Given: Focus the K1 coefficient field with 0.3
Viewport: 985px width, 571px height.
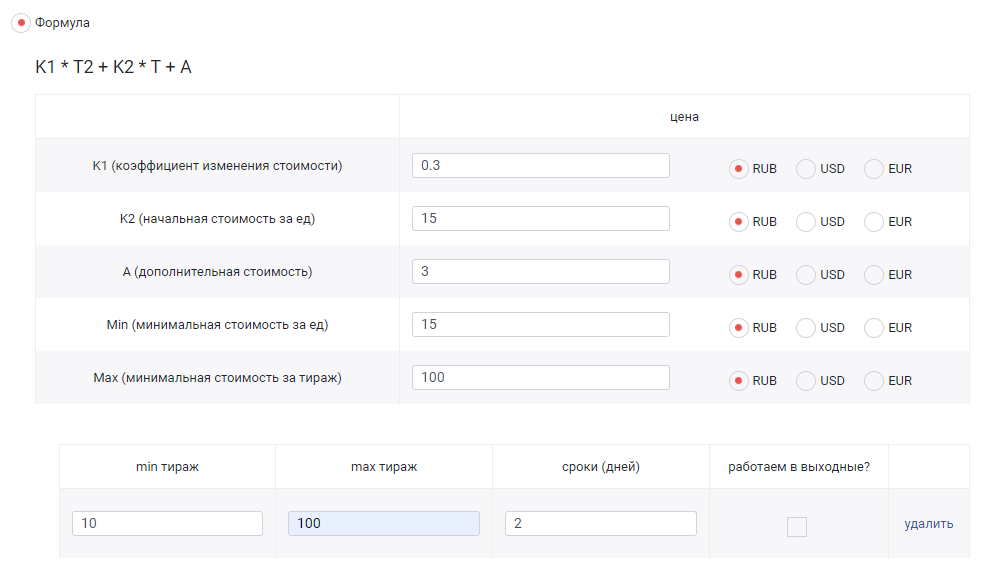Looking at the screenshot, I should click(541, 166).
